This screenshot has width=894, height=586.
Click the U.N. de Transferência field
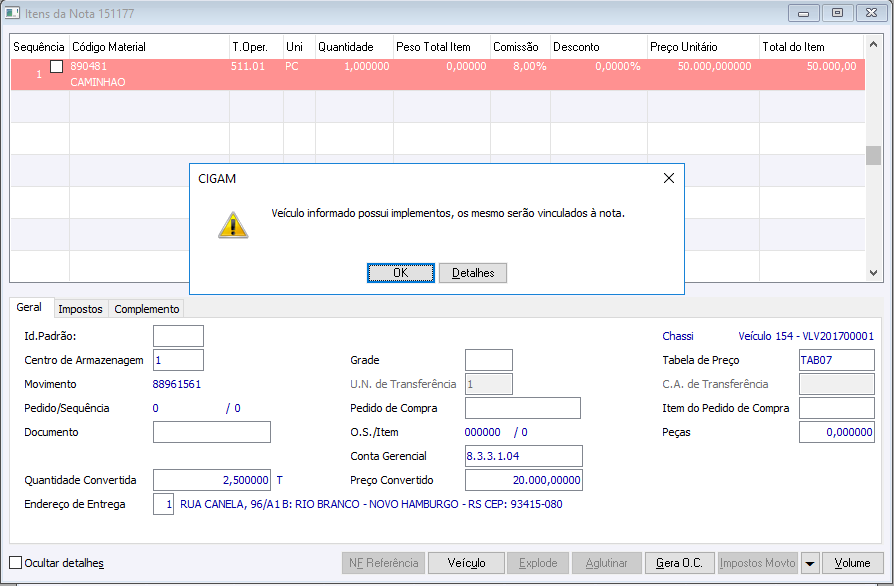point(489,384)
